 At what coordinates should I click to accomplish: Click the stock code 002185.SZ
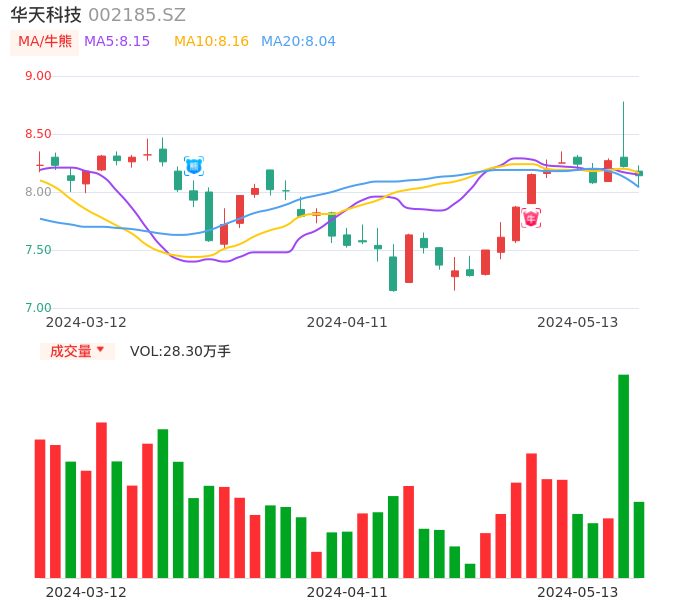tap(137, 15)
